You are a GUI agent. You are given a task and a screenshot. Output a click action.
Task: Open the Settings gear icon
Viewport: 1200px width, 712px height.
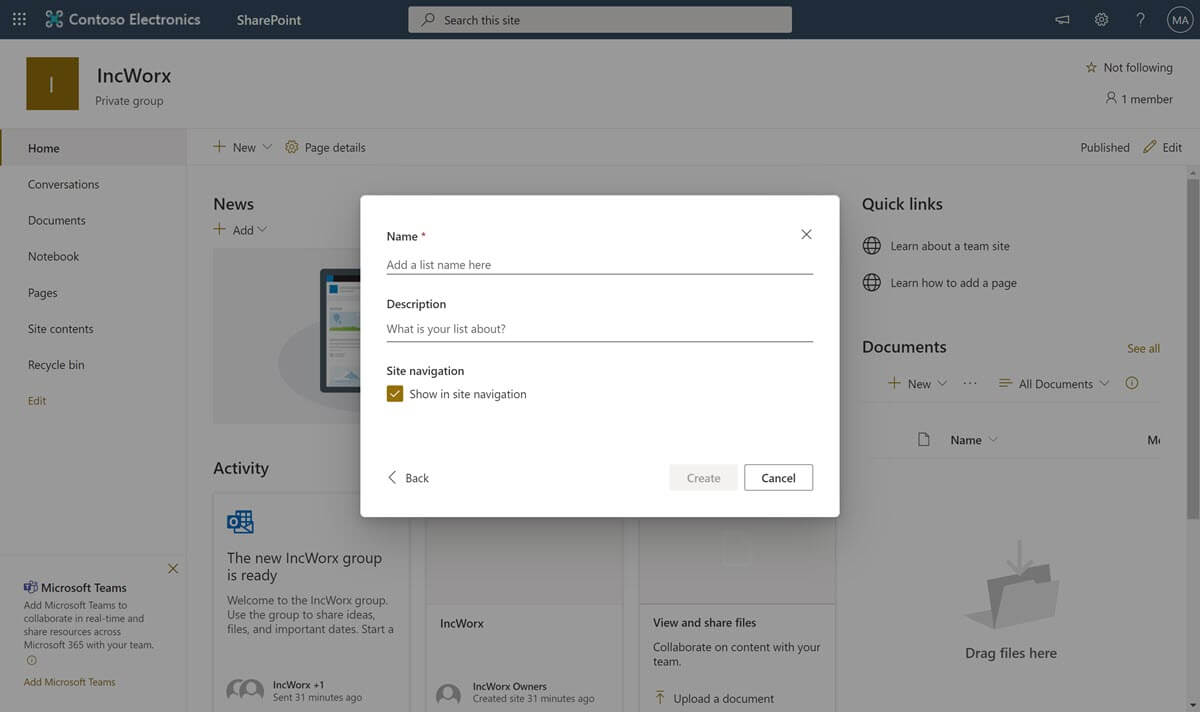coord(1101,19)
